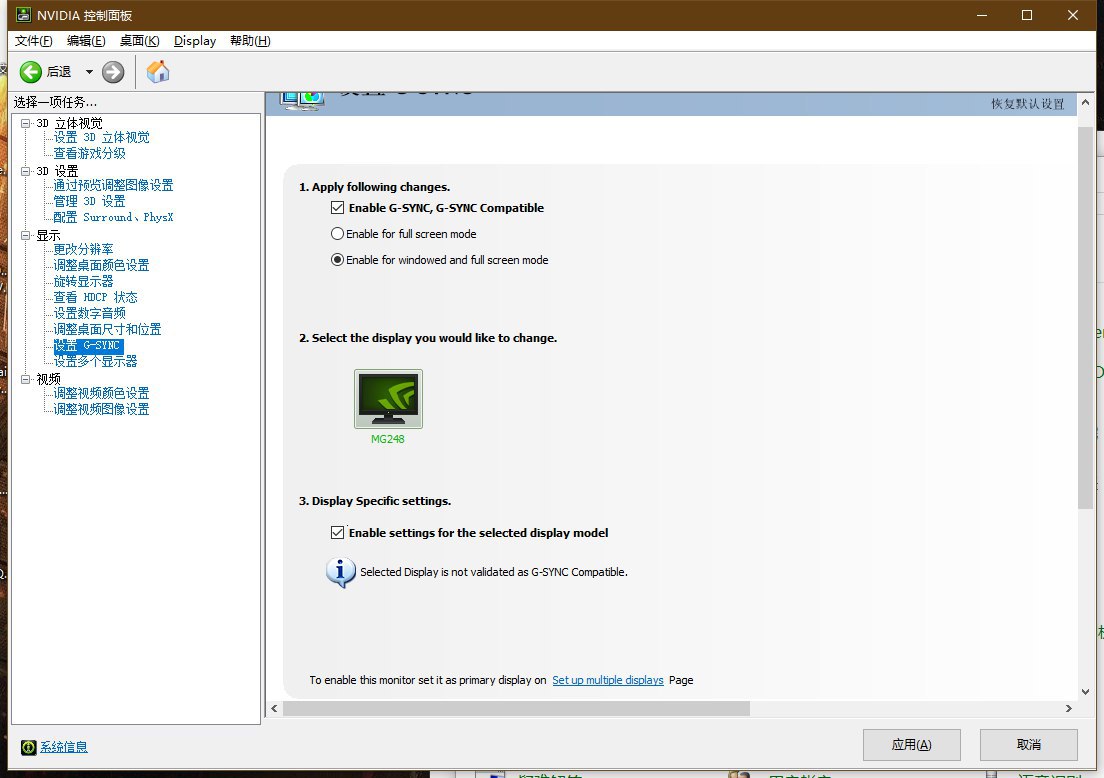Screen dimensions: 1104x778
Task: Open 调整视频颜色设置 task
Action: click(101, 394)
